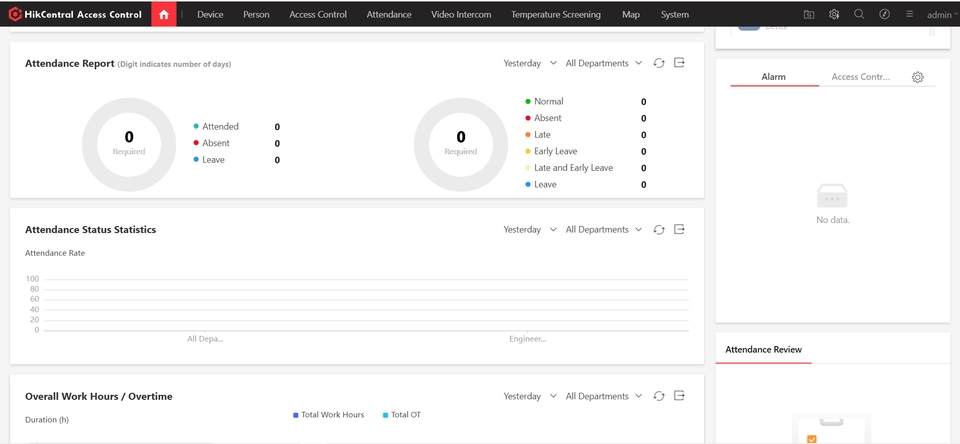Refresh Attendance Status Statistics chart
The height and width of the screenshot is (444, 960).
[x=659, y=230]
